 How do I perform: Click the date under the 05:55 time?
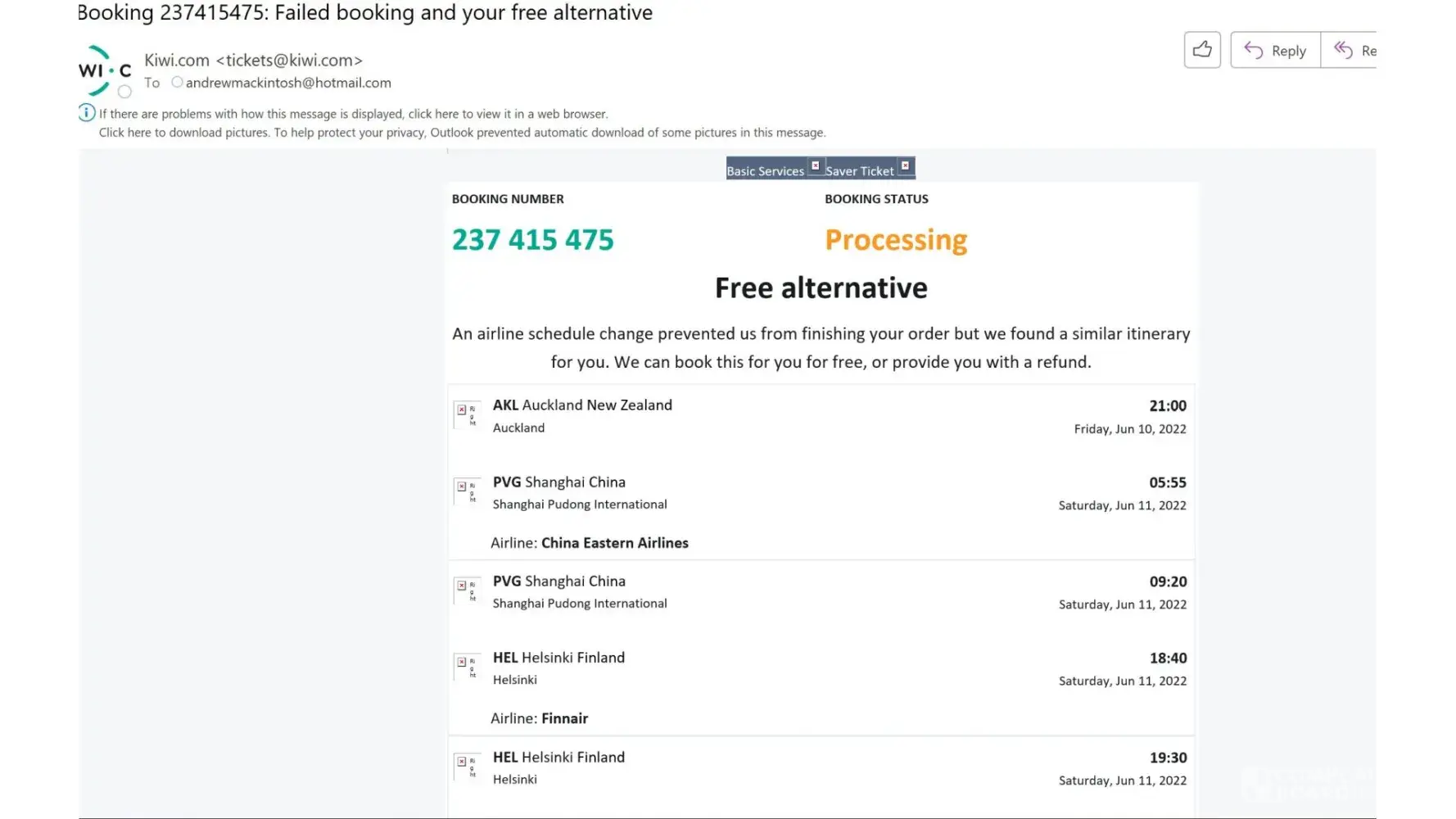click(x=1123, y=505)
